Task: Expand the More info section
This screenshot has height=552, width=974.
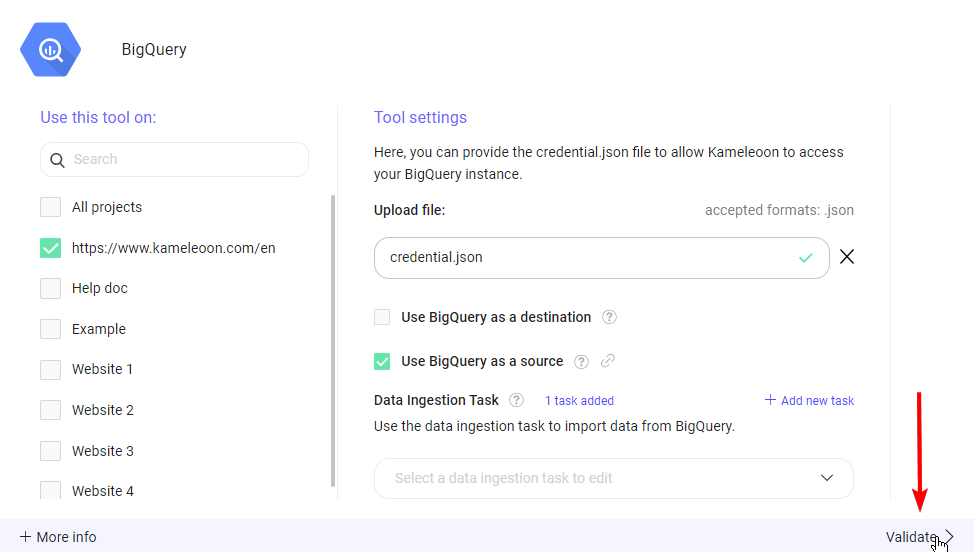Action: pyautogui.click(x=58, y=537)
